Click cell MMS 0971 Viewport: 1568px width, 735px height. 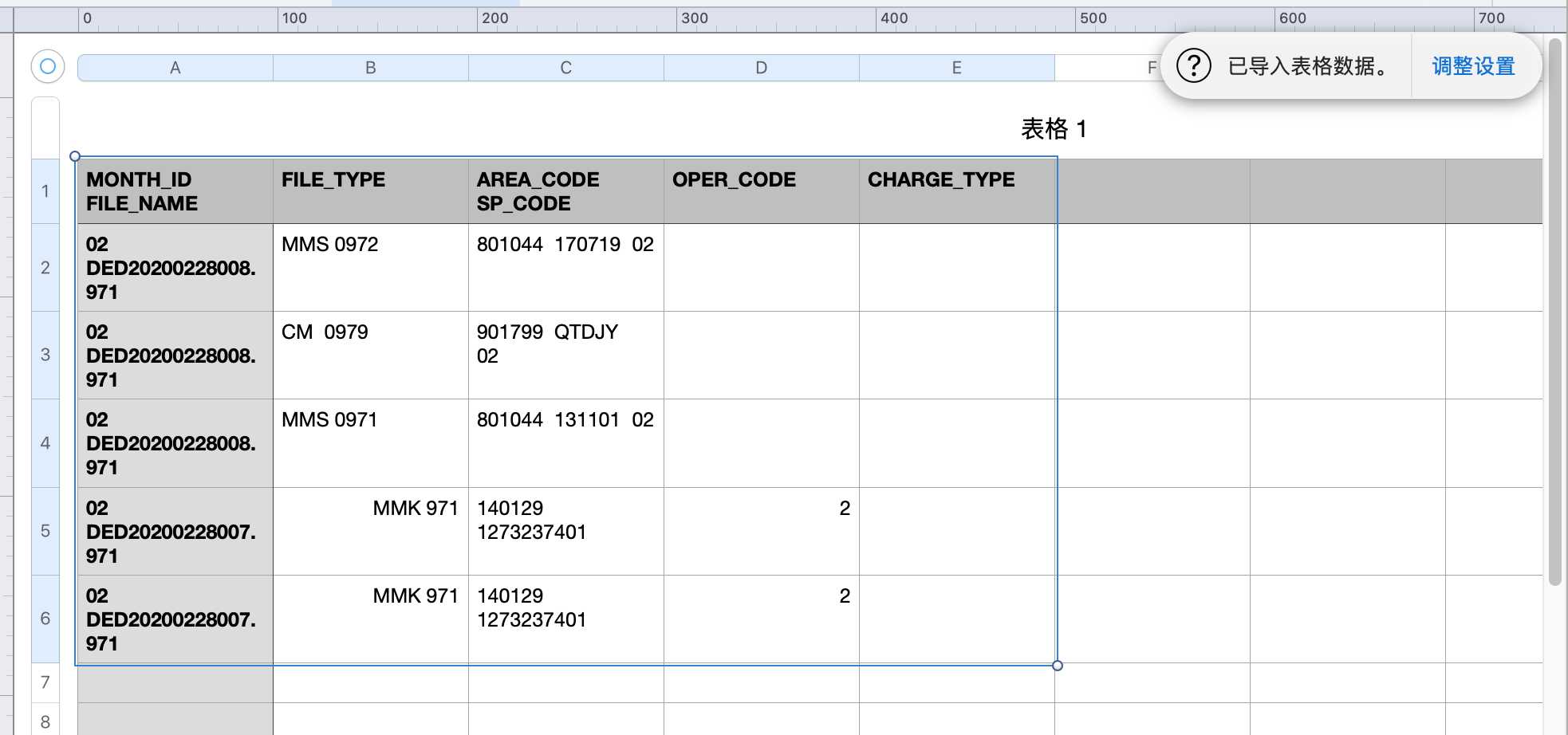click(371, 443)
